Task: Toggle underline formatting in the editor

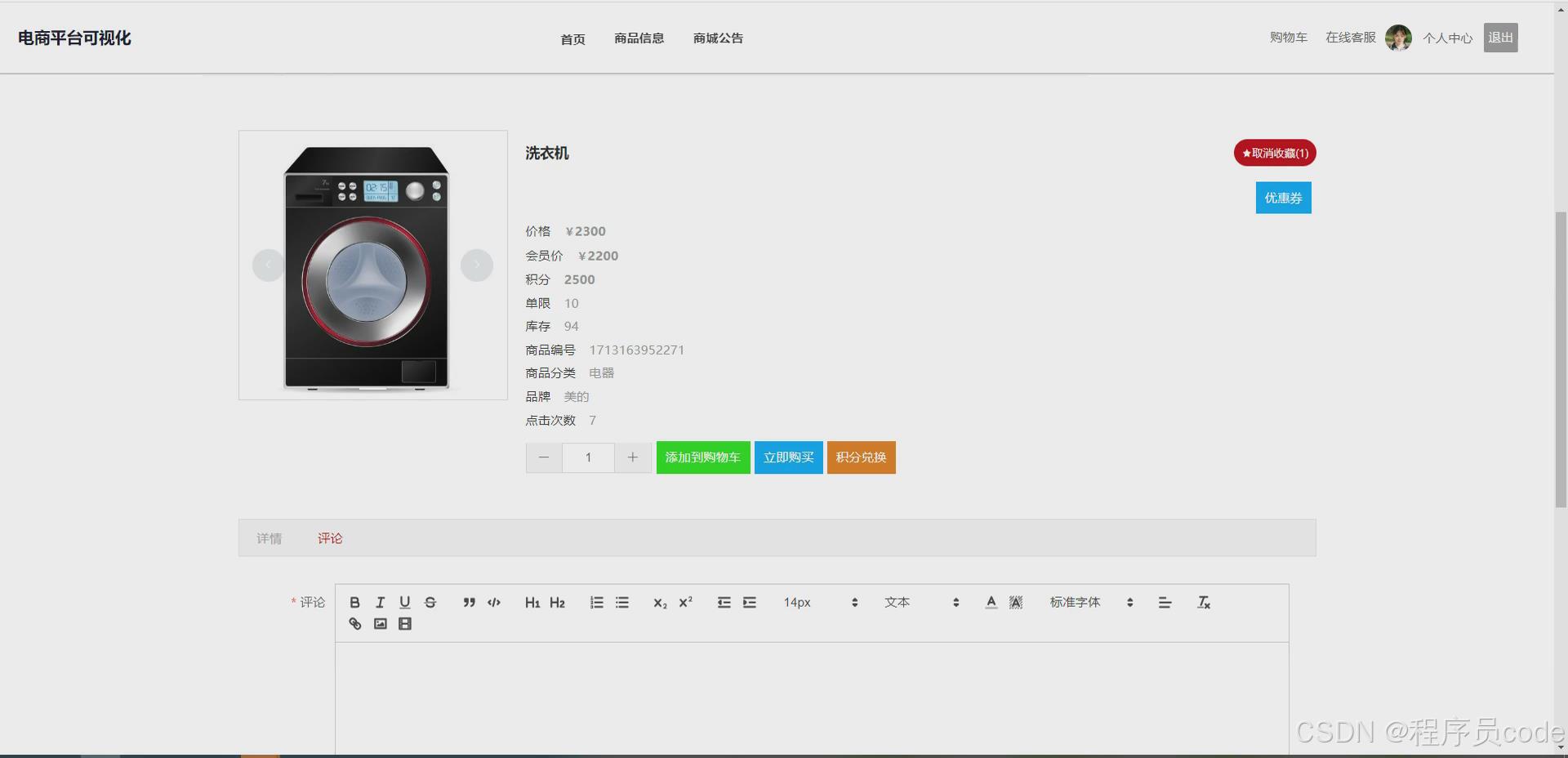Action: pyautogui.click(x=404, y=602)
